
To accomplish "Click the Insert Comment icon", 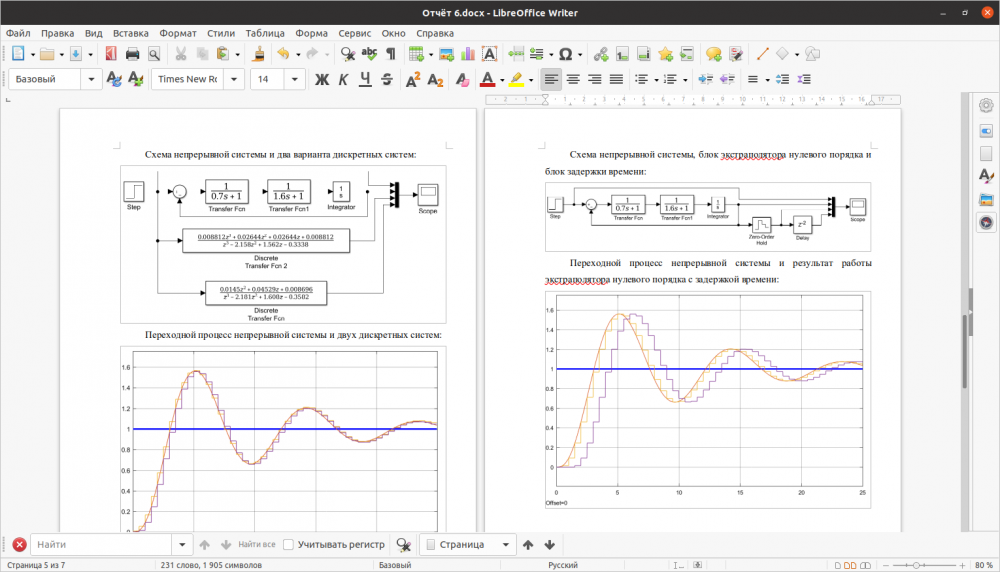I will pos(713,54).
